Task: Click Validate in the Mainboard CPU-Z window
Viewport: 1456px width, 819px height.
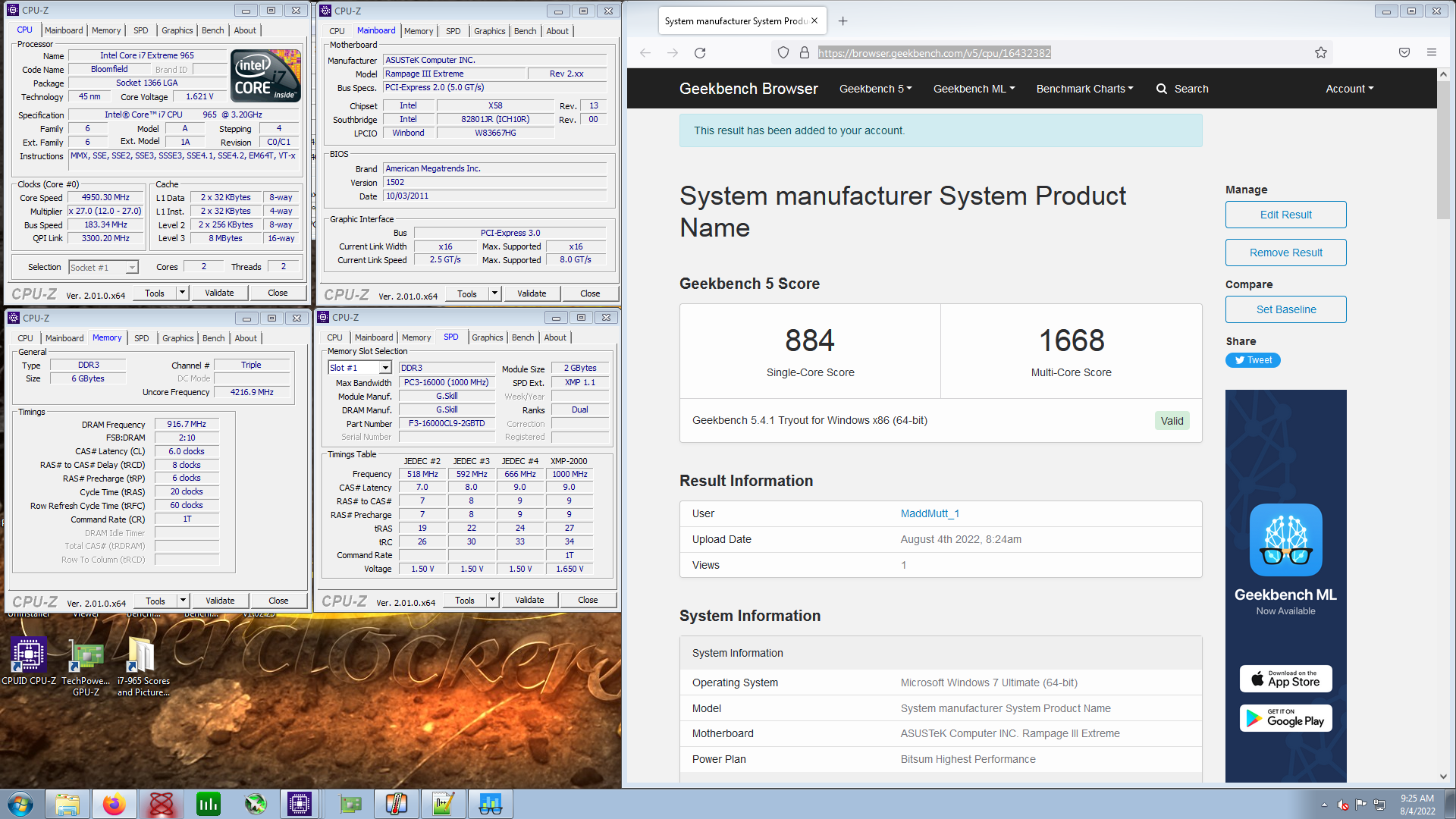Action: tap(532, 293)
